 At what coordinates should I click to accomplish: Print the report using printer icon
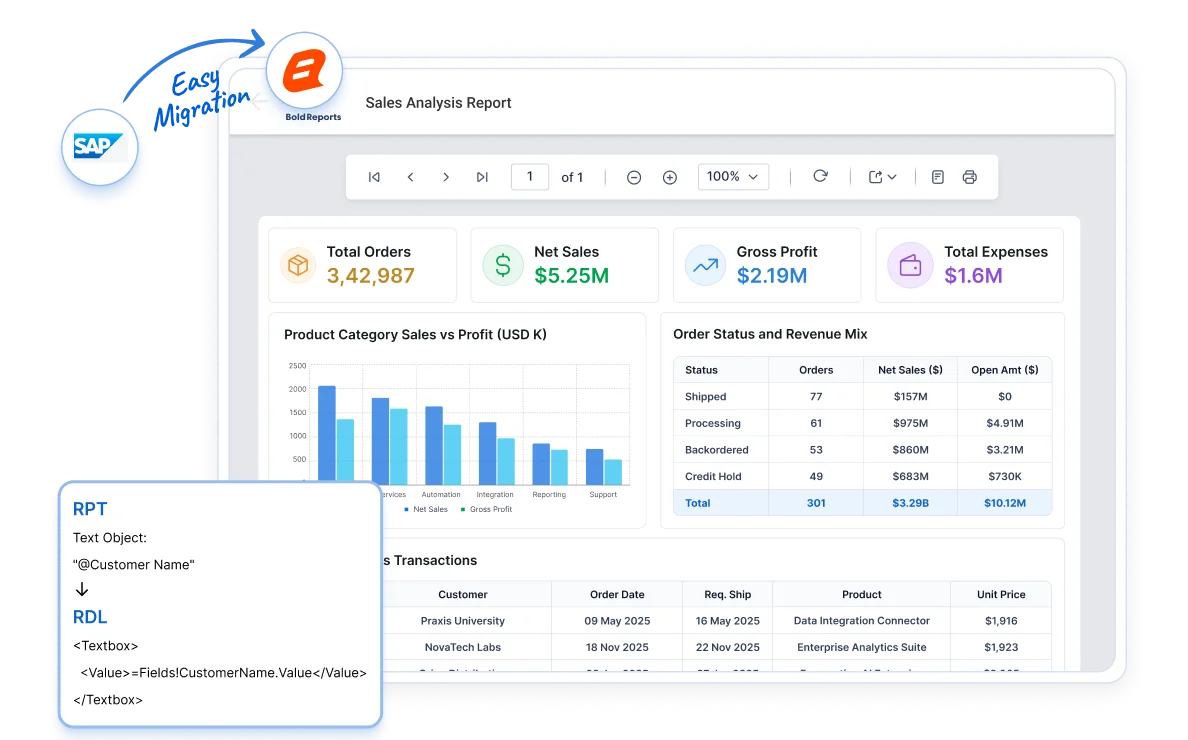click(970, 177)
